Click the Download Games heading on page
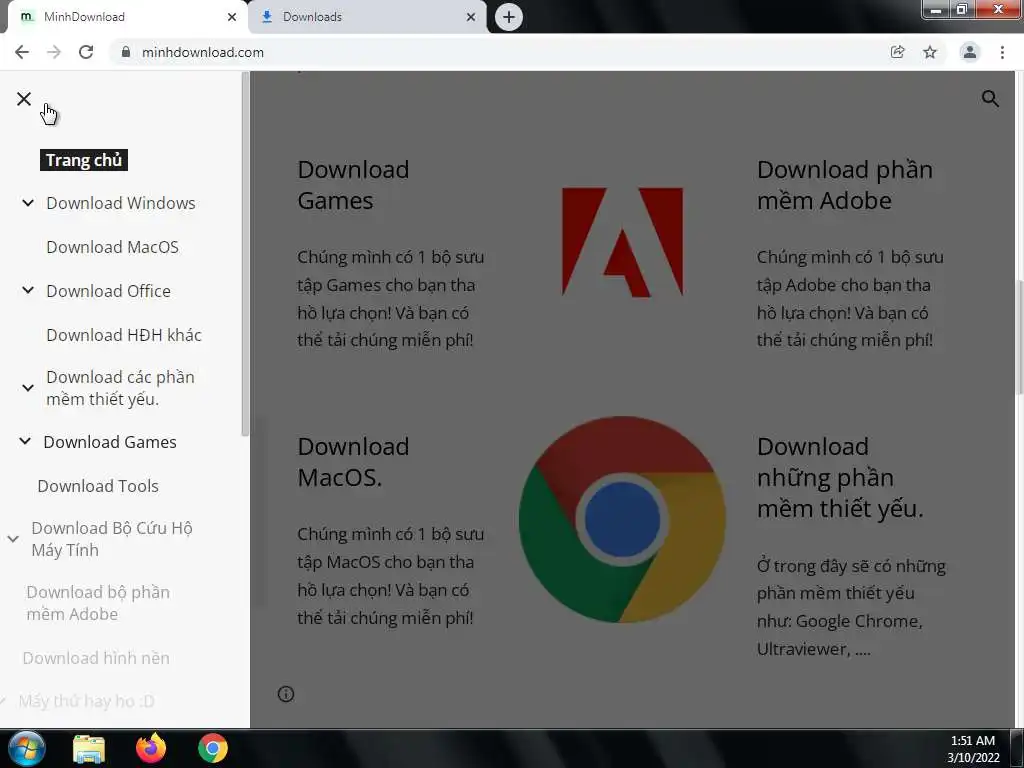The image size is (1024, 768). 353,185
